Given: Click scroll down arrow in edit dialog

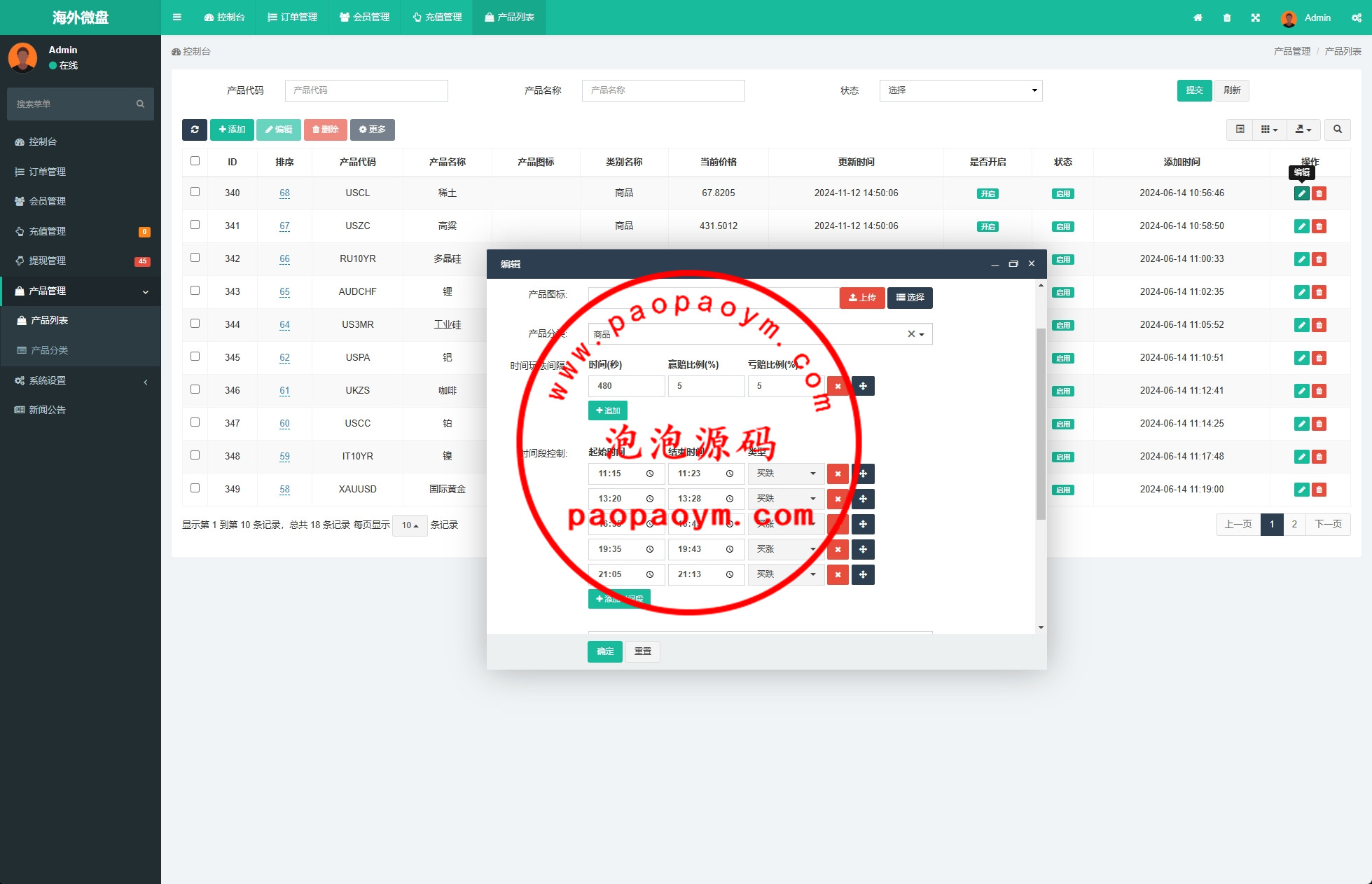Looking at the screenshot, I should click(x=1041, y=628).
